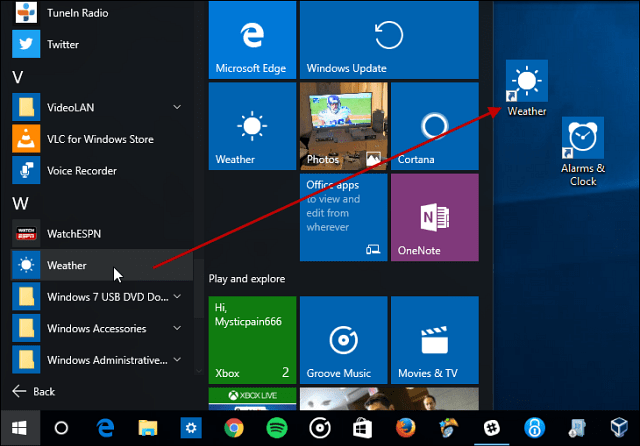The height and width of the screenshot is (446, 640).
Task: Switch to Slack hashtag icon on taskbar
Action: 491,428
